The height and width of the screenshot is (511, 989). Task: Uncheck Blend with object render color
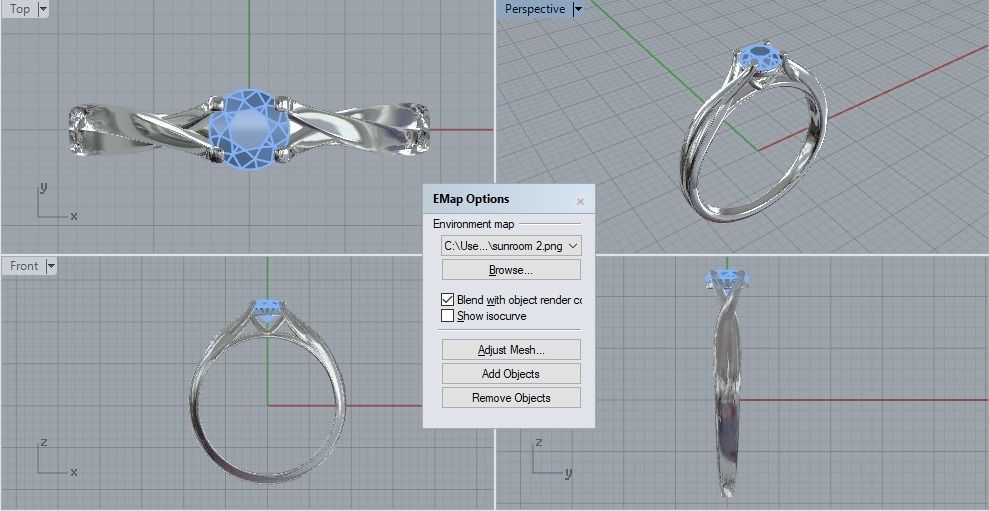click(447, 300)
